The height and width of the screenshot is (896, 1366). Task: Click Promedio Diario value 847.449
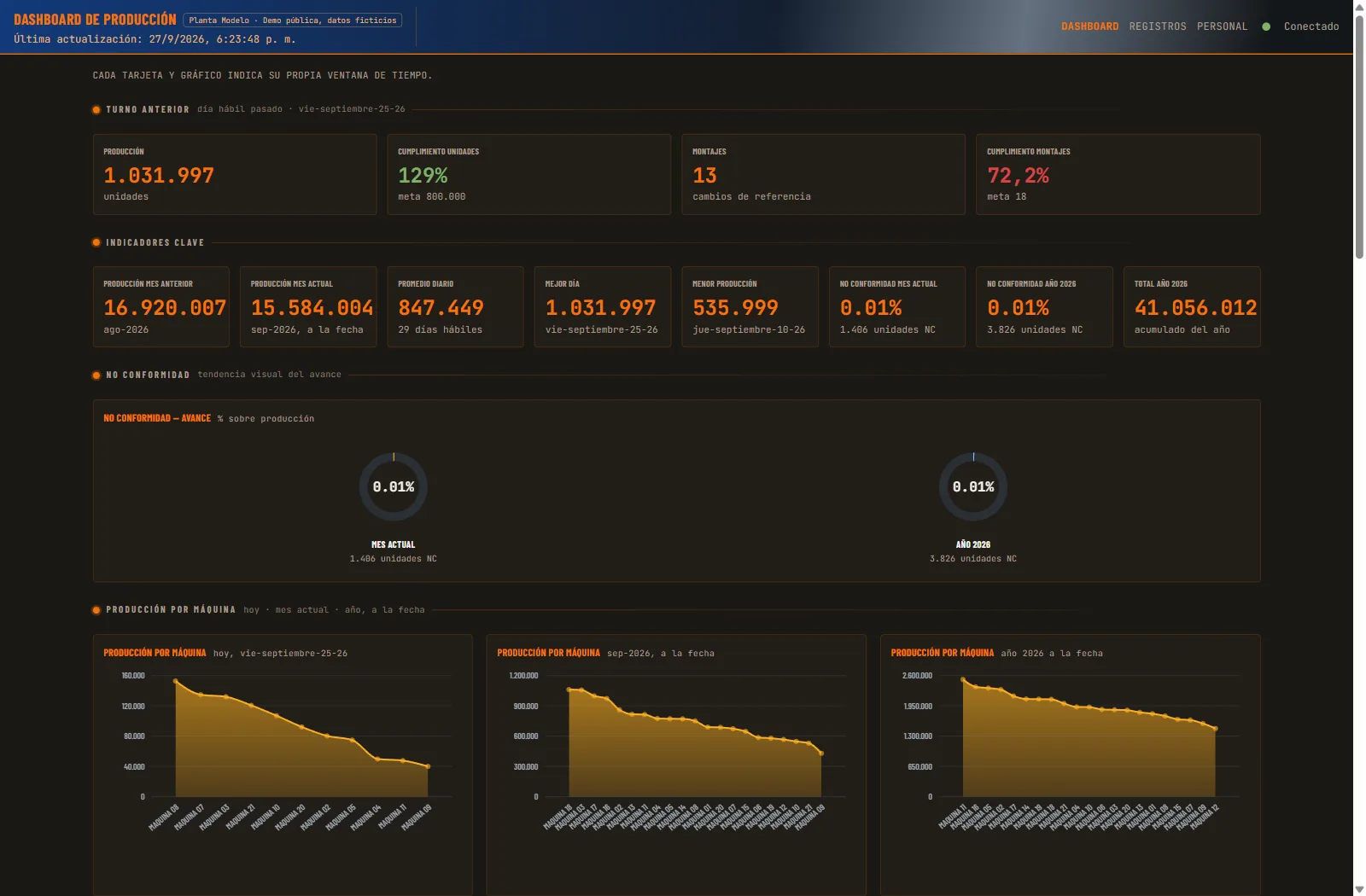pyautogui.click(x=441, y=307)
